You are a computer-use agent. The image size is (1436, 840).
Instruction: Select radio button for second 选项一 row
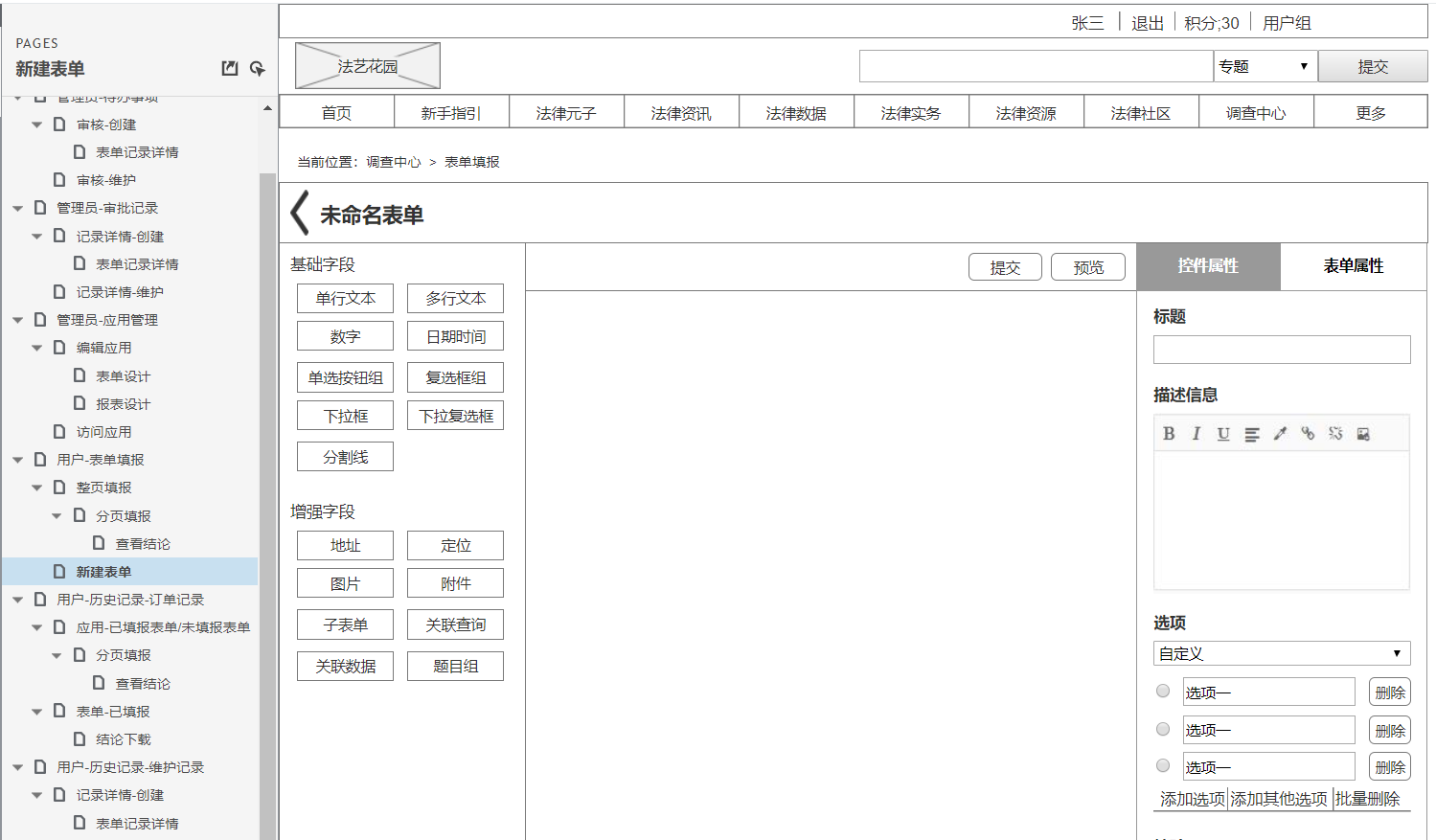point(1163,729)
